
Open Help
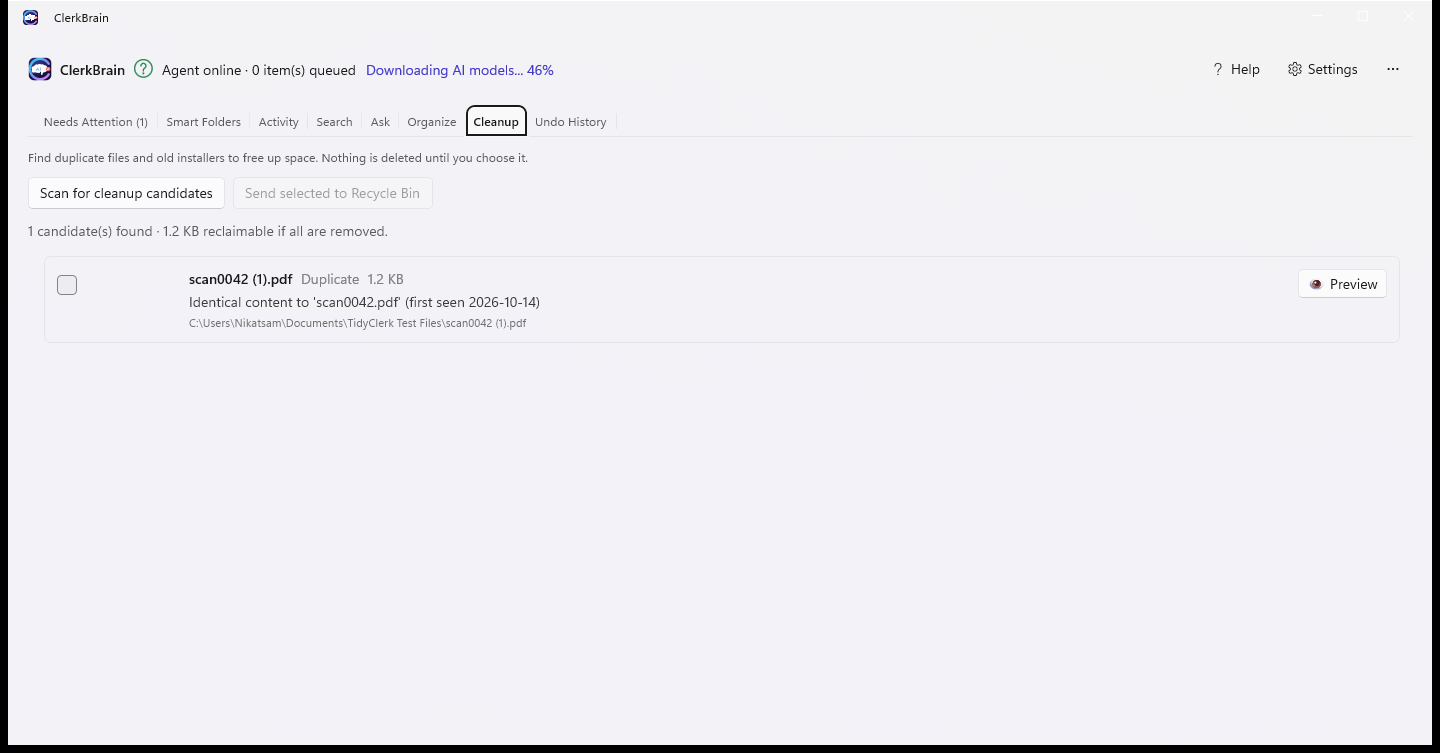tap(1236, 69)
